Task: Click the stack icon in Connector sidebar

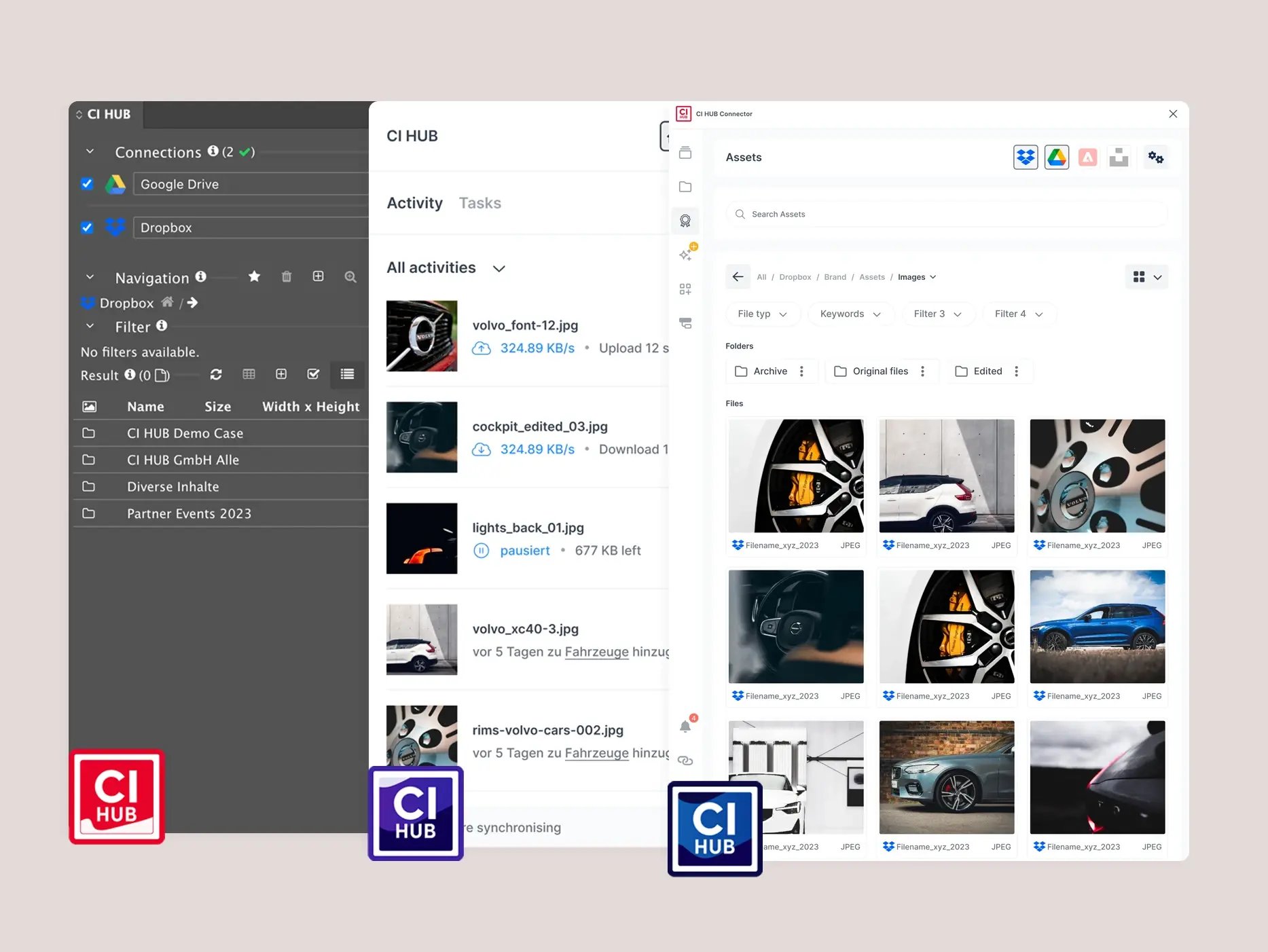Action: coord(685,153)
